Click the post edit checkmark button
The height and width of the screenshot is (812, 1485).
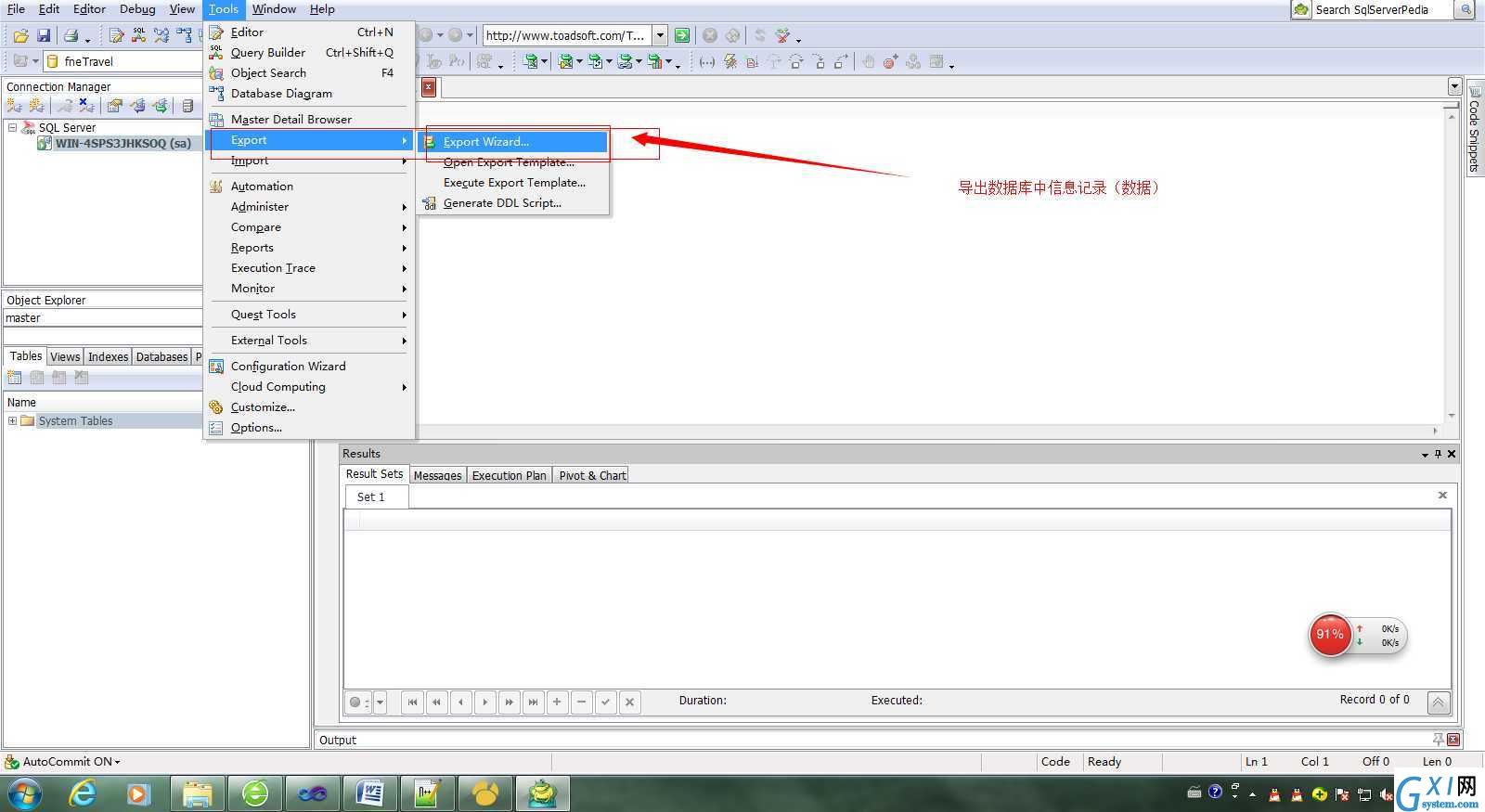coord(605,702)
